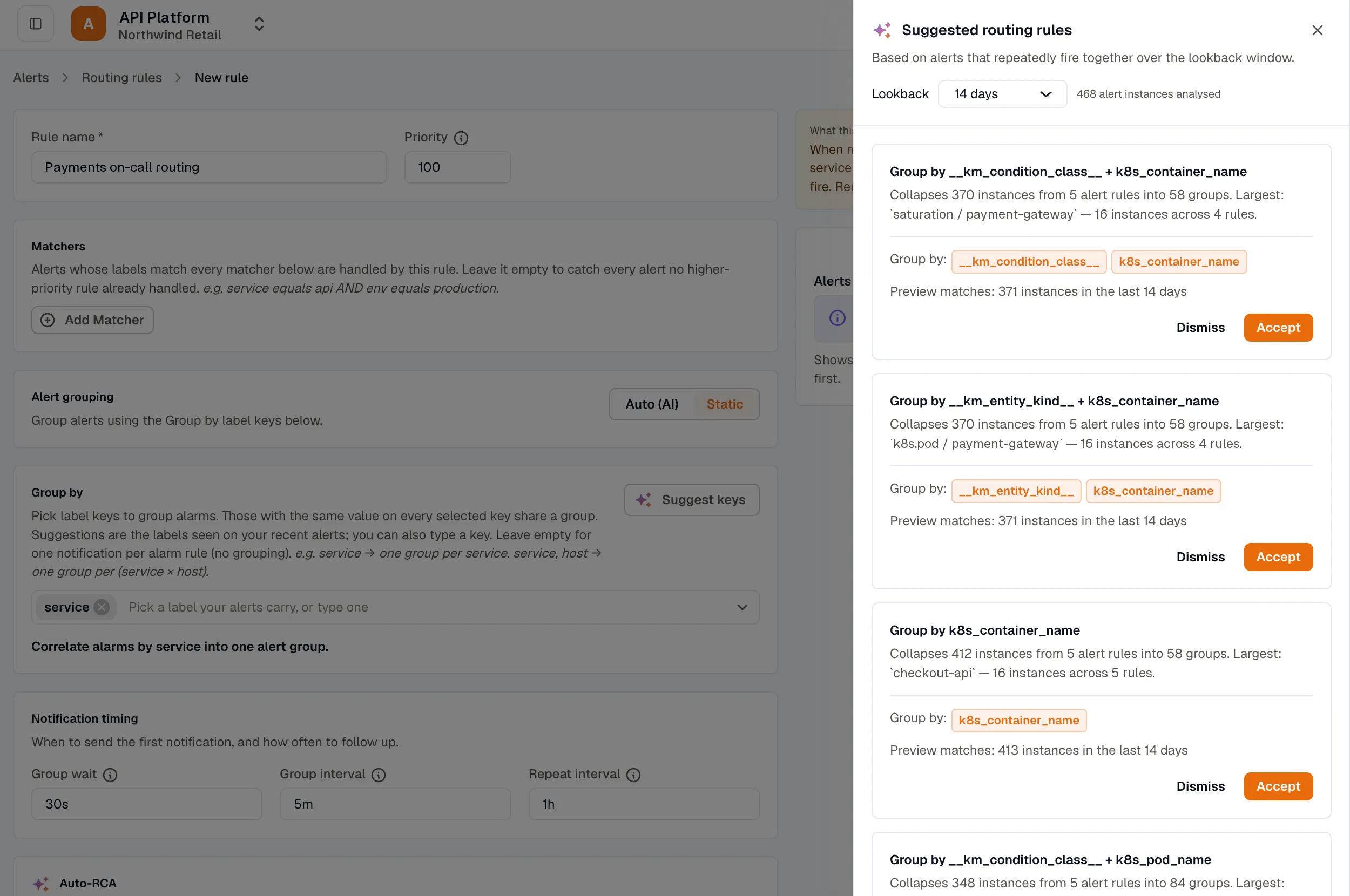
Task: Click the Auto-RCA sparkle icon
Action: tap(40, 884)
